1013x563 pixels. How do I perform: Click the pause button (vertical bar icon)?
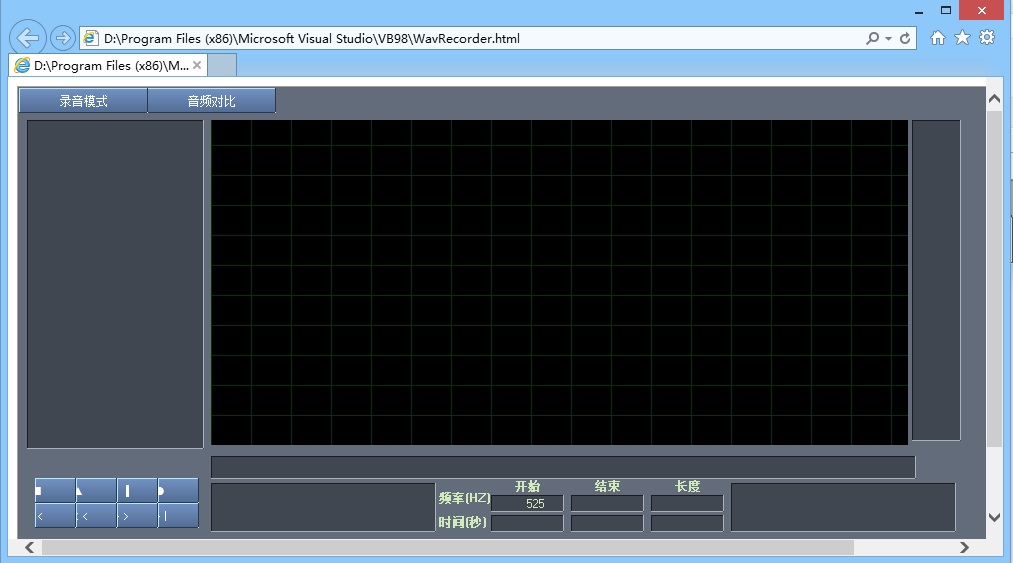click(x=137, y=491)
